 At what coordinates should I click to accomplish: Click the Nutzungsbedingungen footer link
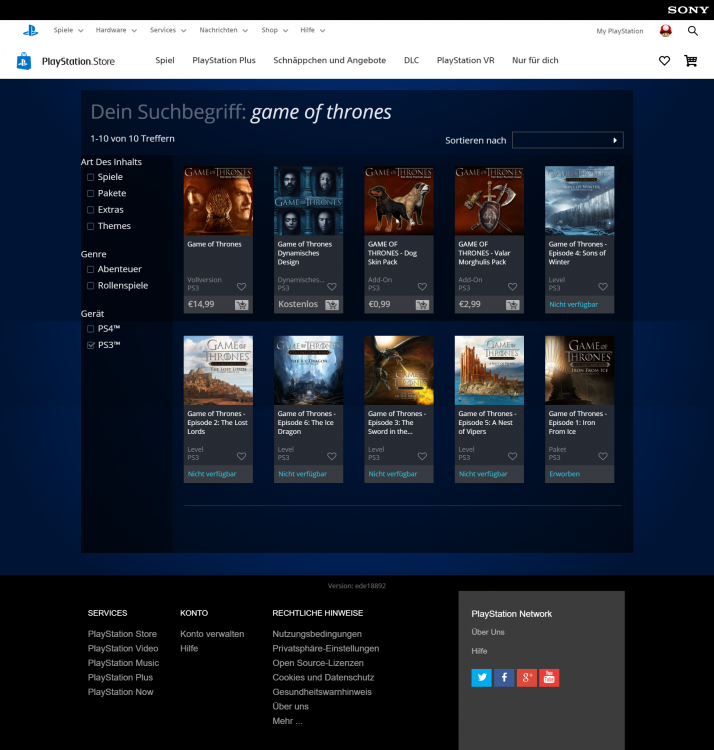(317, 634)
